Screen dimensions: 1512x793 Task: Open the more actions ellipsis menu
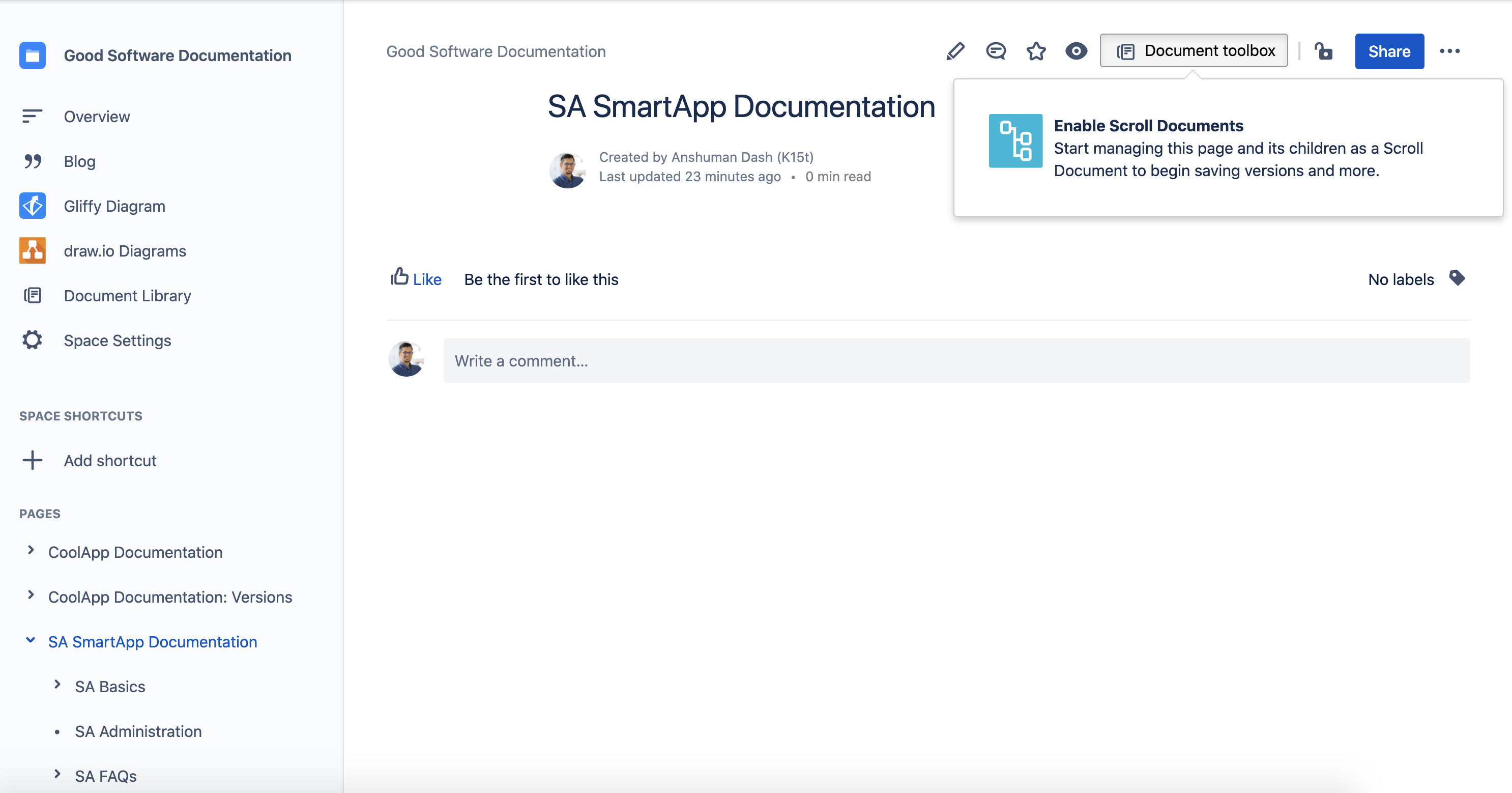(x=1449, y=51)
